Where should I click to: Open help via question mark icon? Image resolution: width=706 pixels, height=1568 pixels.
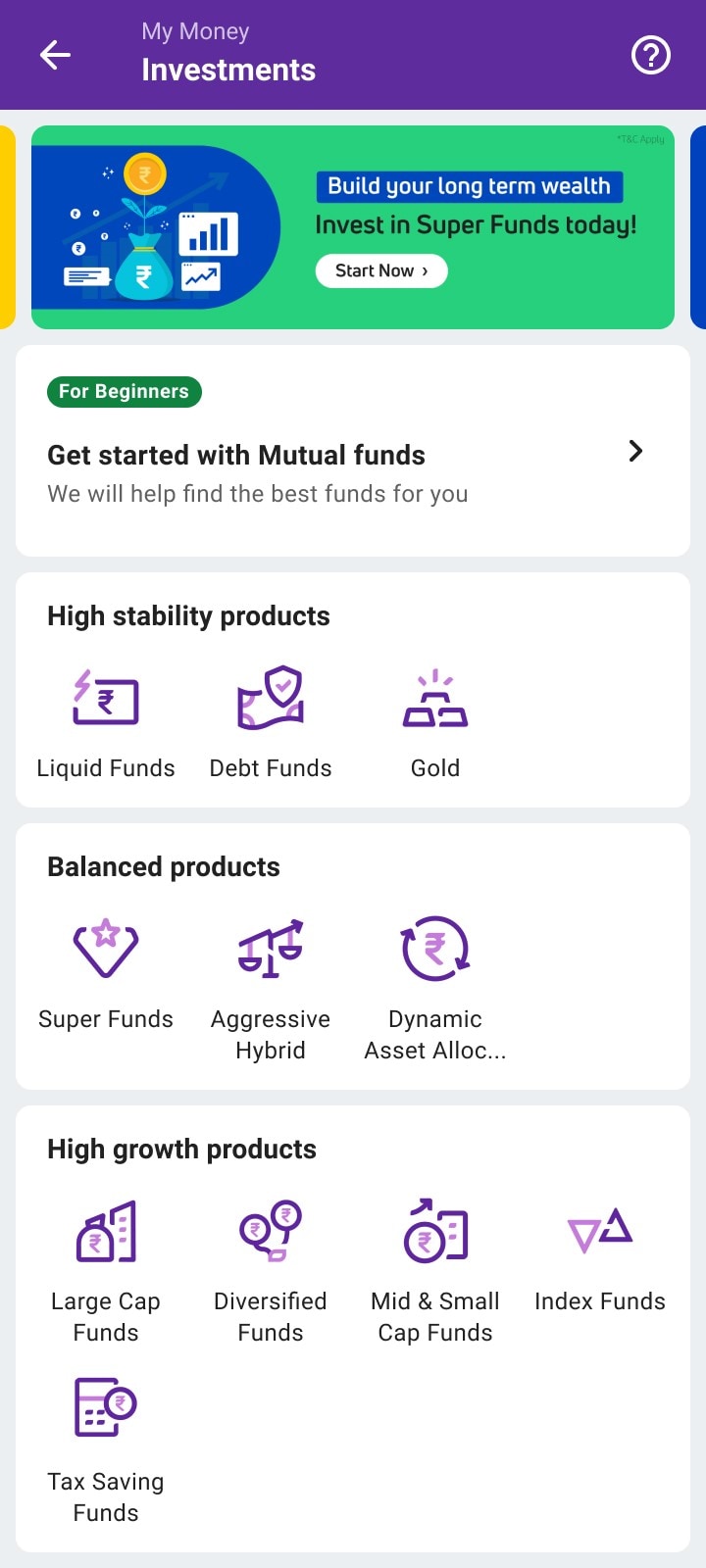[650, 55]
